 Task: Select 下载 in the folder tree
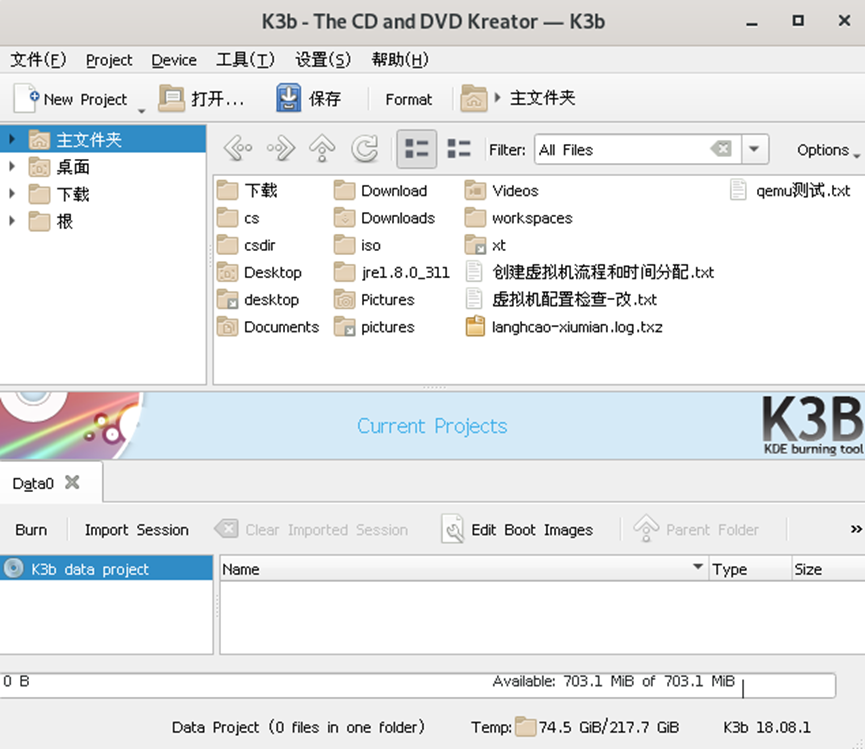(73, 194)
